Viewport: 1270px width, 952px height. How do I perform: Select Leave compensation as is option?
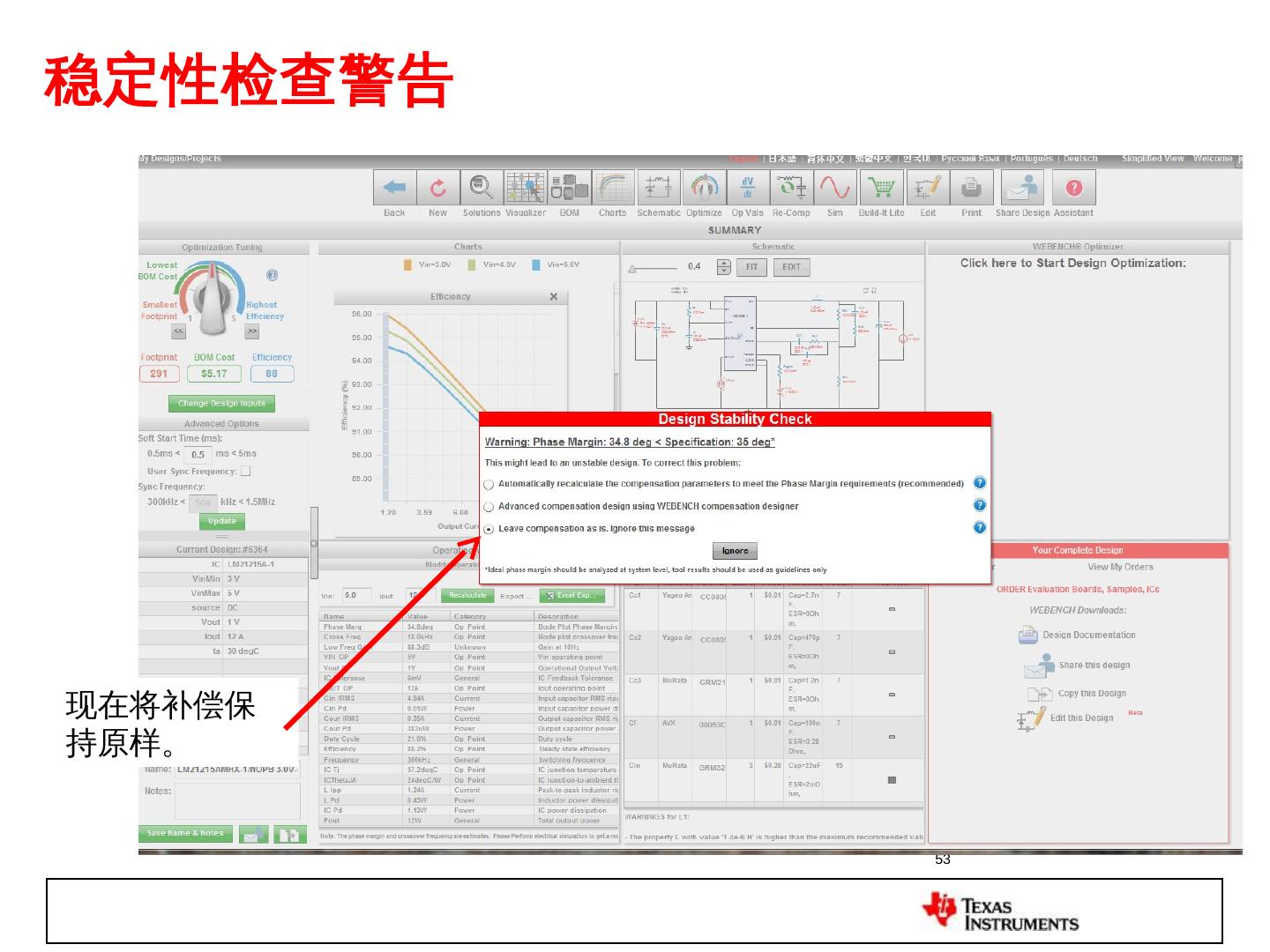[489, 529]
